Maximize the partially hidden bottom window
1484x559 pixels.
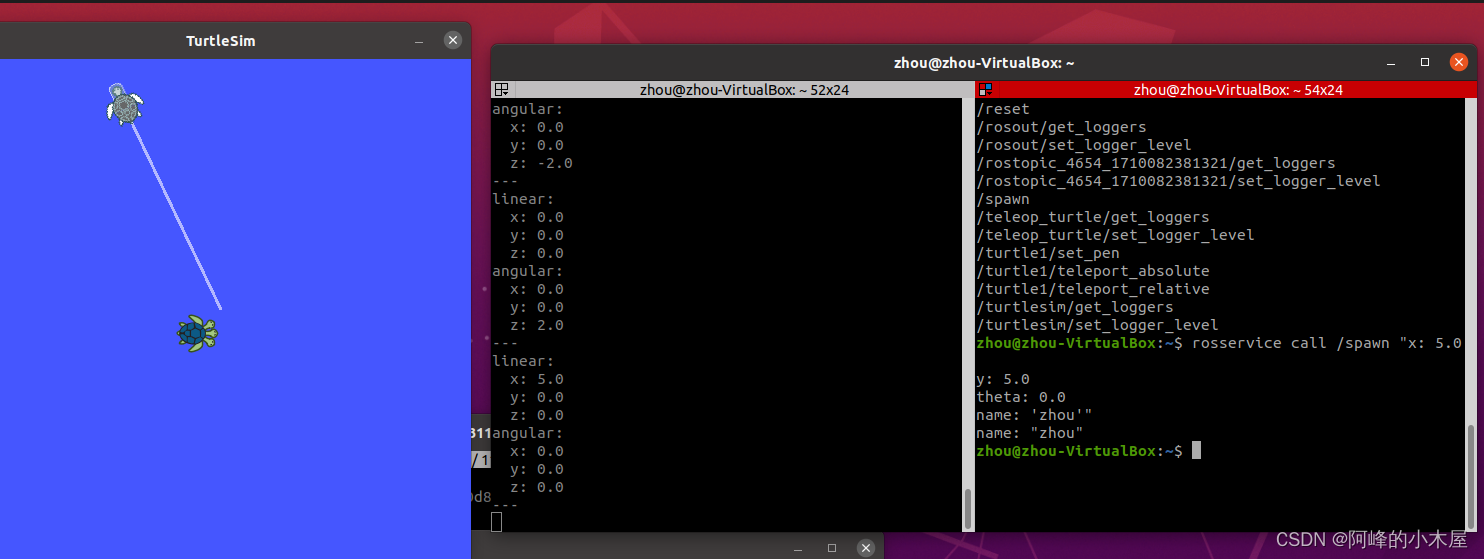[832, 547]
